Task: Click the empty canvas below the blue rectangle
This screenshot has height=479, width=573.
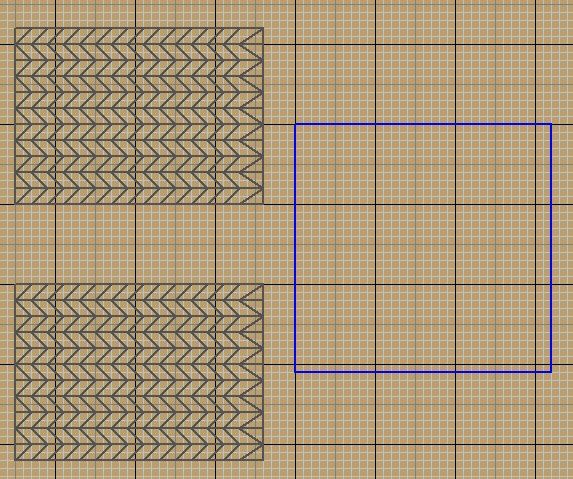Action: pyautogui.click(x=423, y=426)
